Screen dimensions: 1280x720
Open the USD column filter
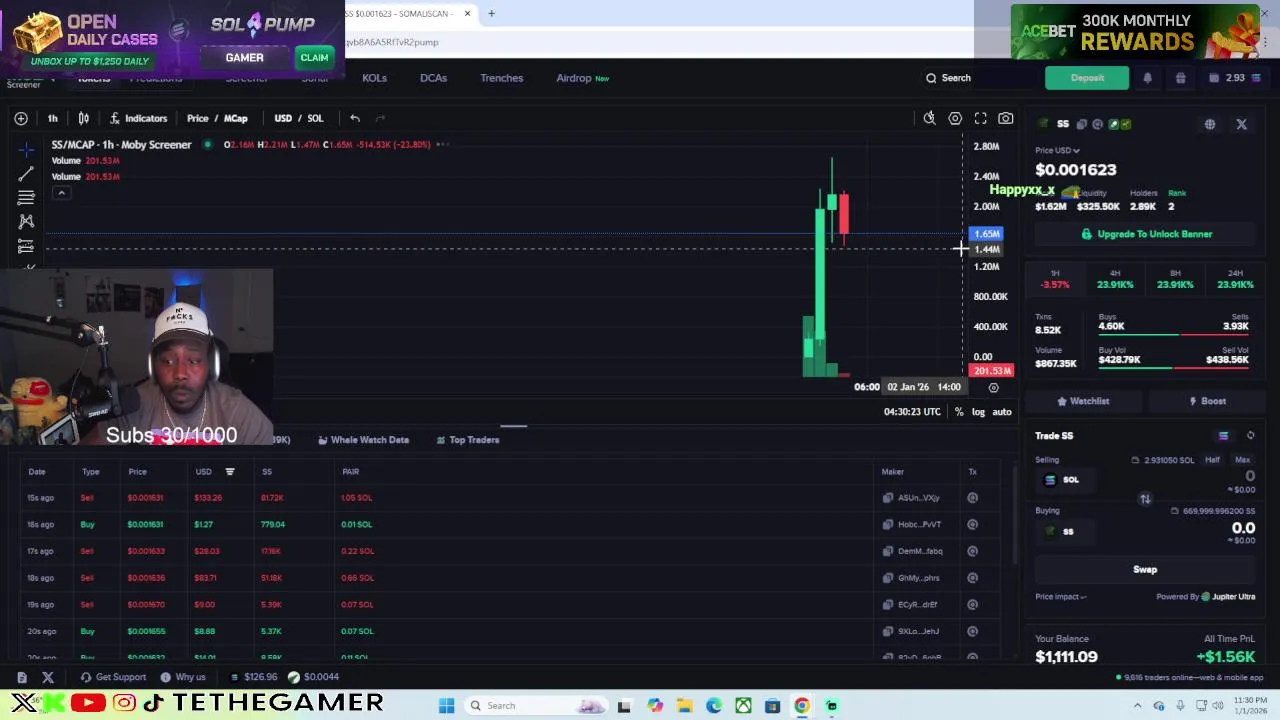pyautogui.click(x=229, y=472)
